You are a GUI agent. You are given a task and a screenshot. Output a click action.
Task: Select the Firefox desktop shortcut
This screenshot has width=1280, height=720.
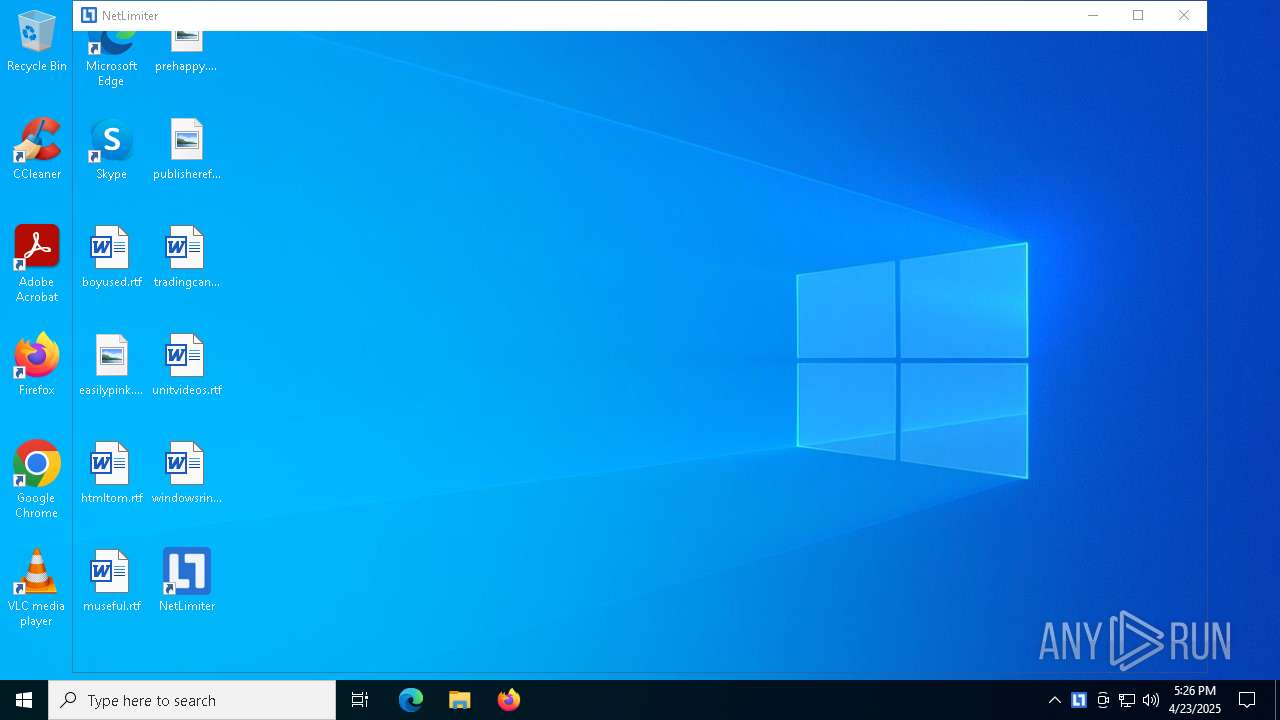[37, 365]
